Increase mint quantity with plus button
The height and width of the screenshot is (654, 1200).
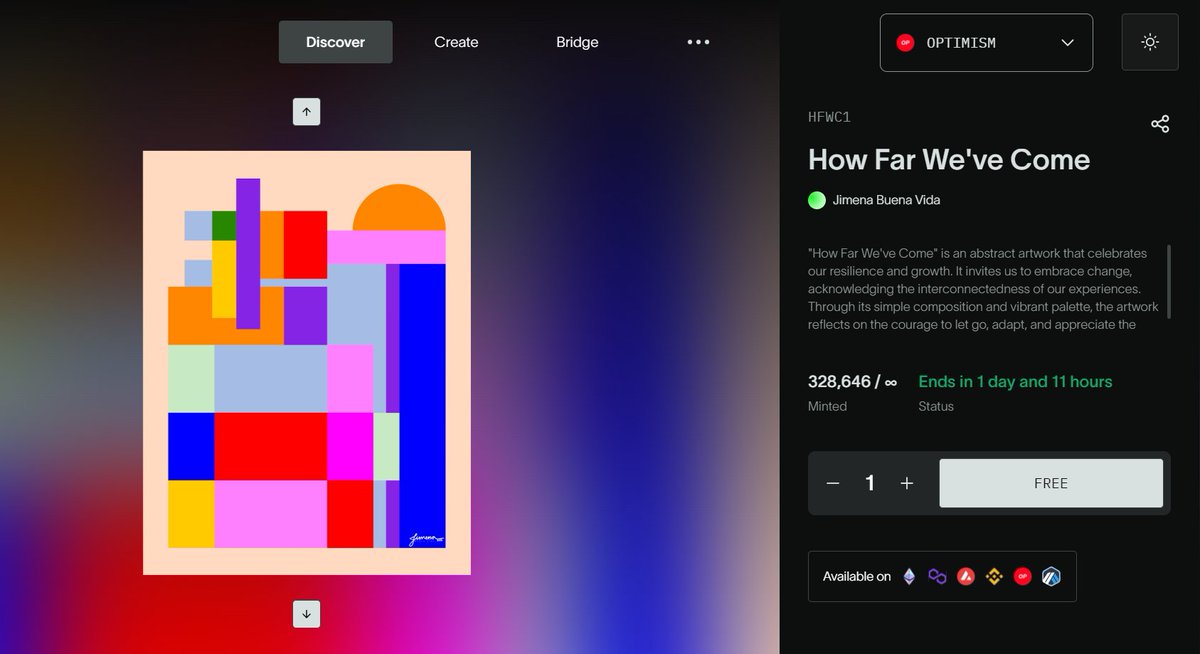pyautogui.click(x=907, y=483)
